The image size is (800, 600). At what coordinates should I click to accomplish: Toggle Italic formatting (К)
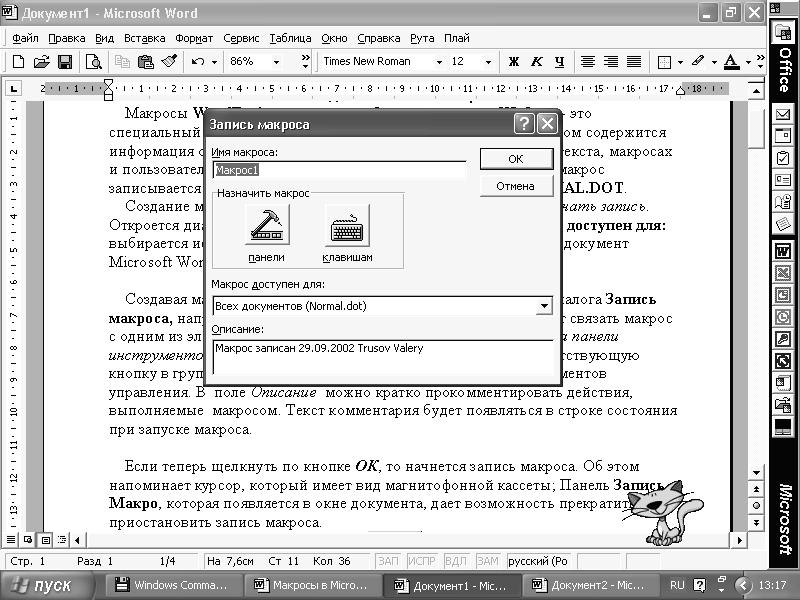point(537,62)
